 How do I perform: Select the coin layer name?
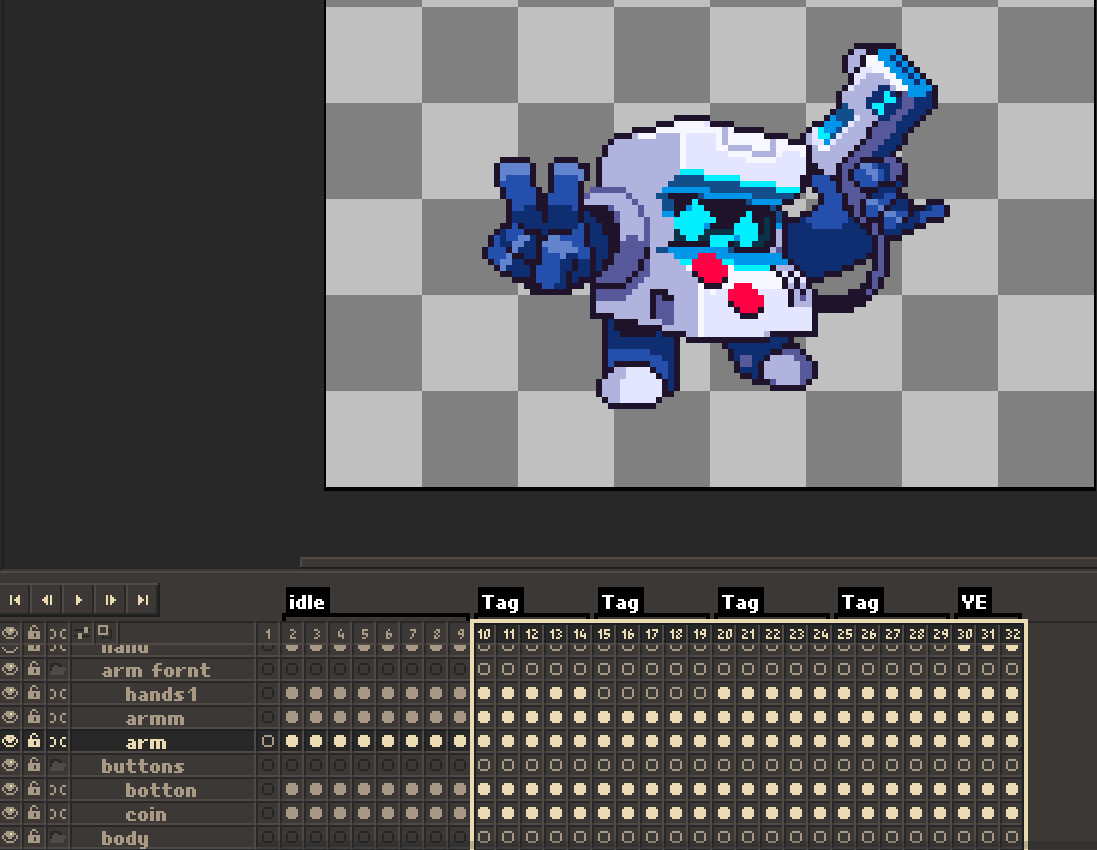click(x=146, y=814)
